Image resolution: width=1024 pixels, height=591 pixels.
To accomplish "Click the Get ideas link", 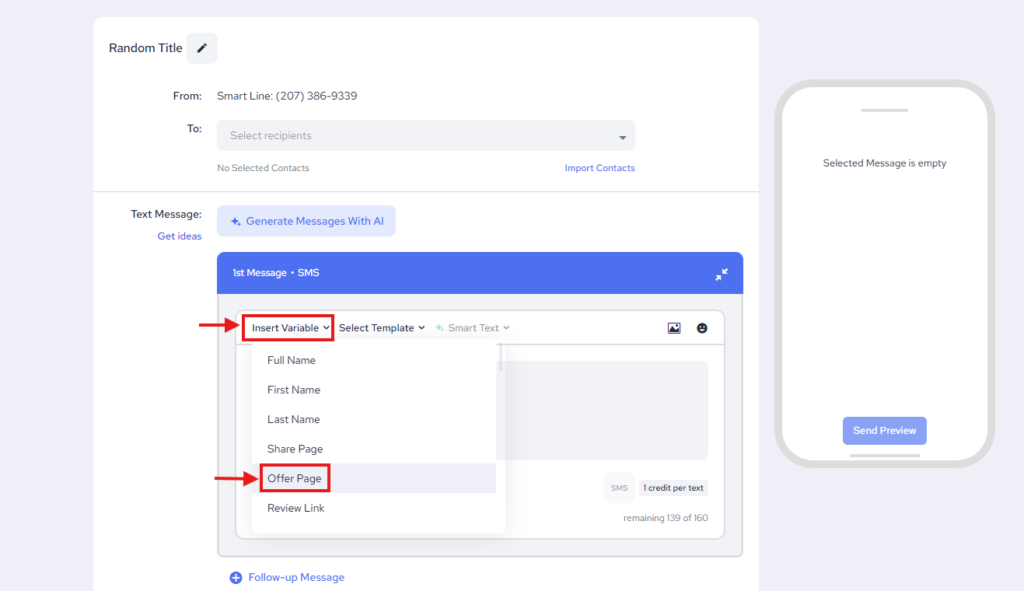I will 179,237.
